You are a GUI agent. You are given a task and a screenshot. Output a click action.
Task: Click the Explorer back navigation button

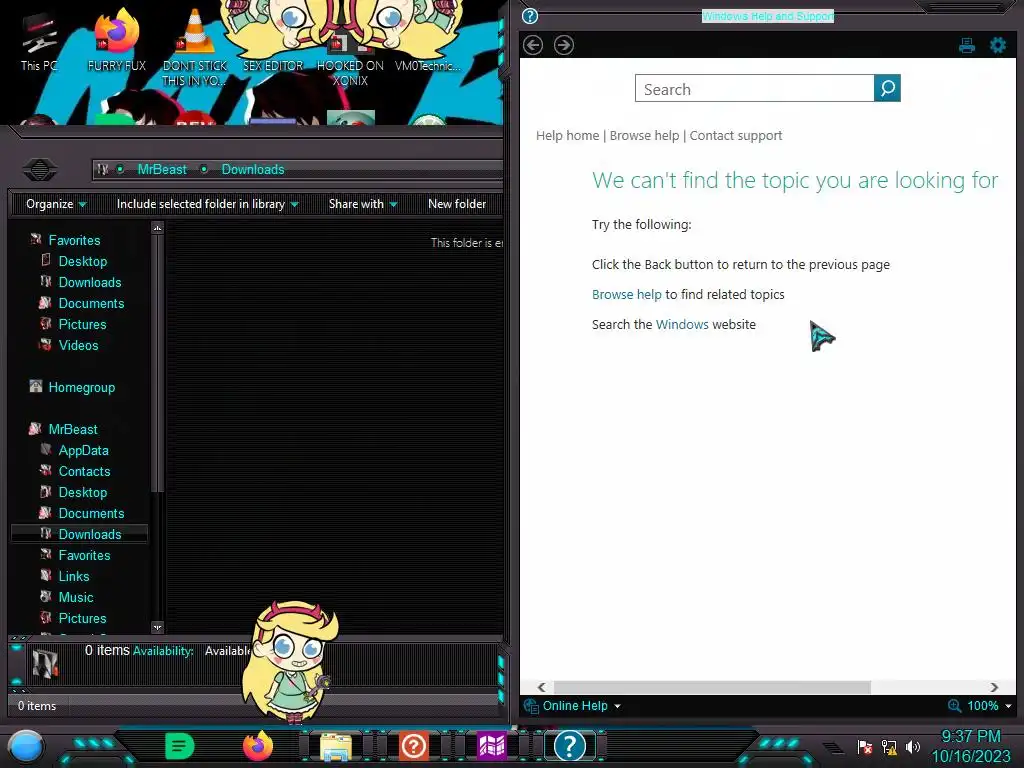point(39,170)
